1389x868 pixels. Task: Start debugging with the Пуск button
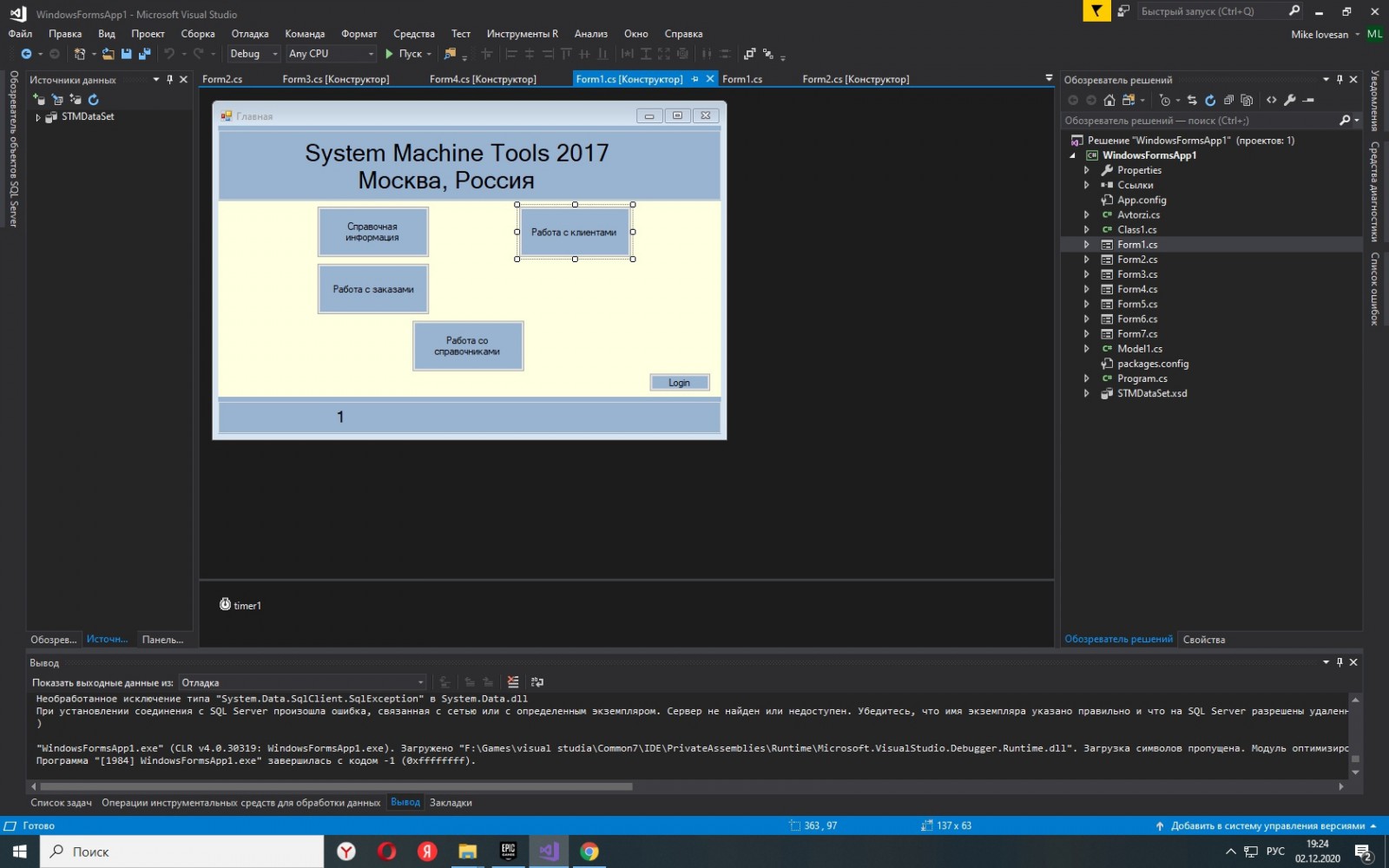coord(408,54)
